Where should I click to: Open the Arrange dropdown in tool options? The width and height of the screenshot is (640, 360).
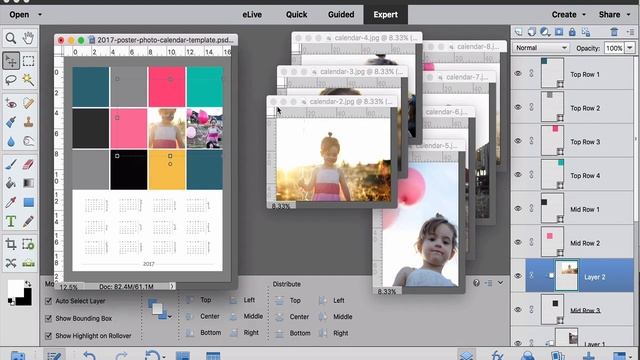159,309
